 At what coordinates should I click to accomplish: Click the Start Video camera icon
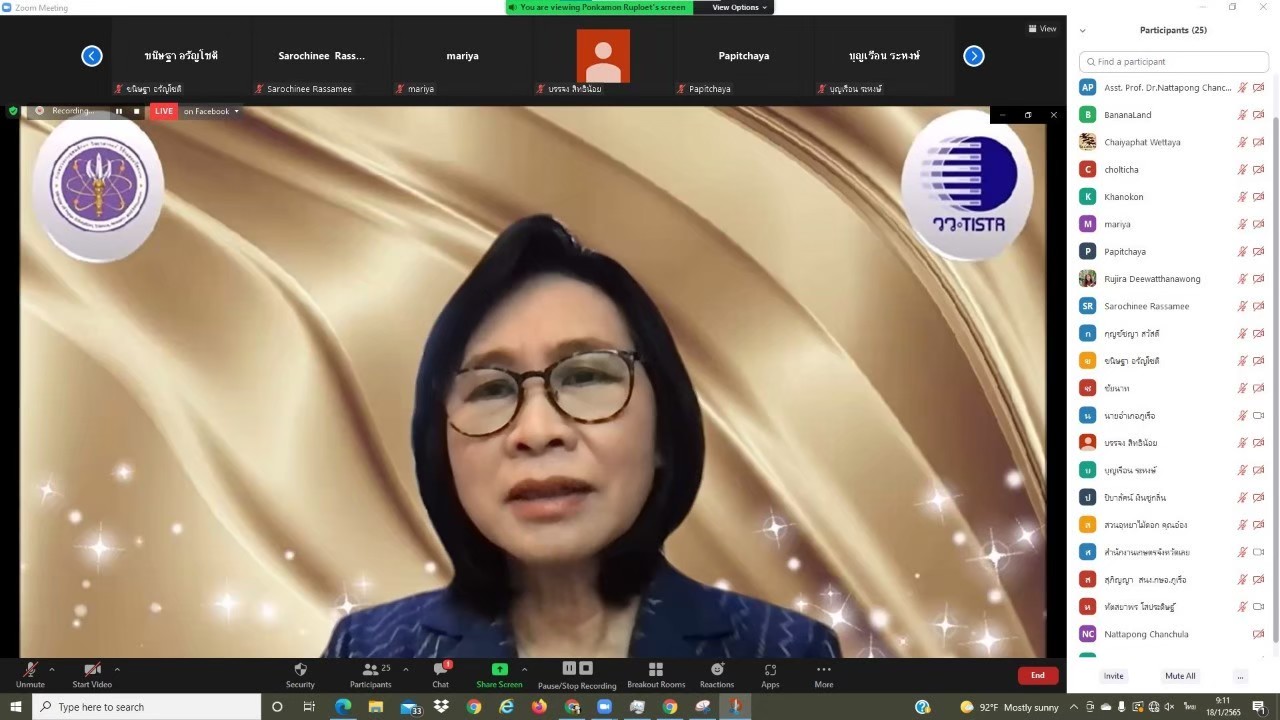pyautogui.click(x=92, y=669)
